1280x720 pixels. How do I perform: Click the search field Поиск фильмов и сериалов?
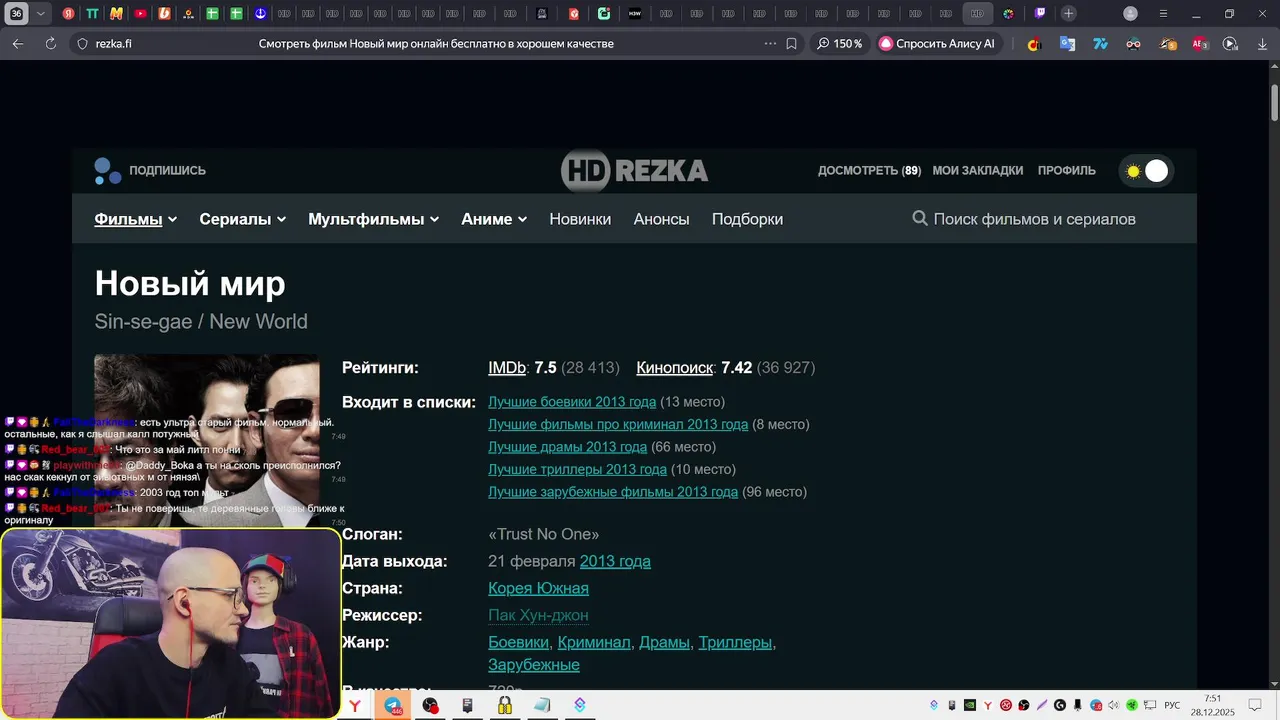click(x=1034, y=219)
